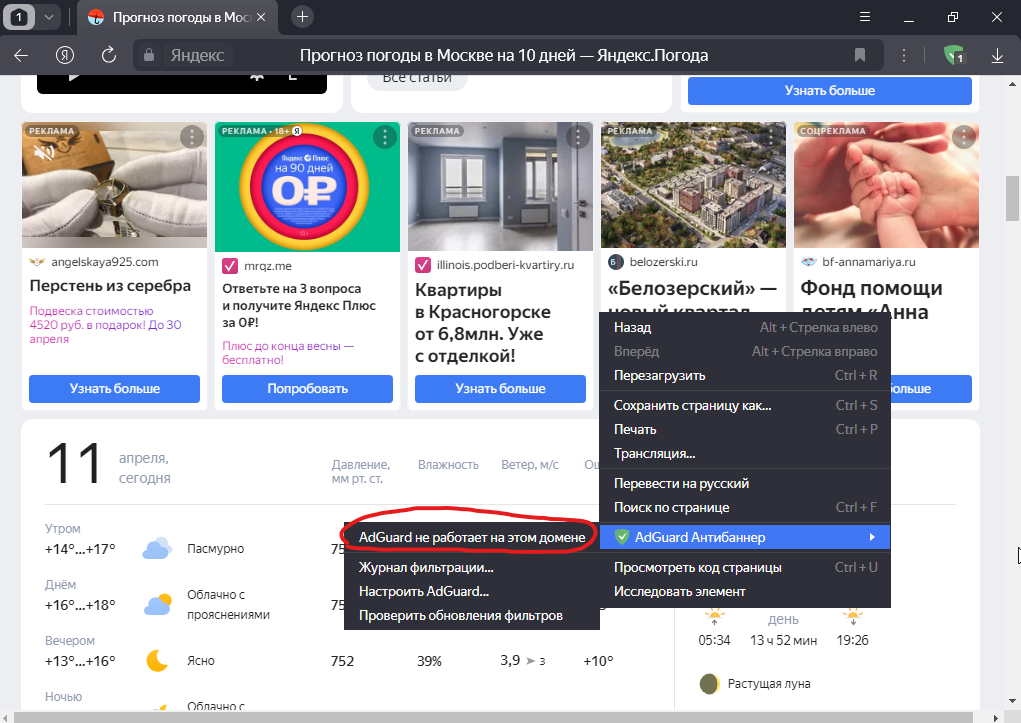Click the Влажность column header
The height and width of the screenshot is (723, 1021).
[x=448, y=465]
